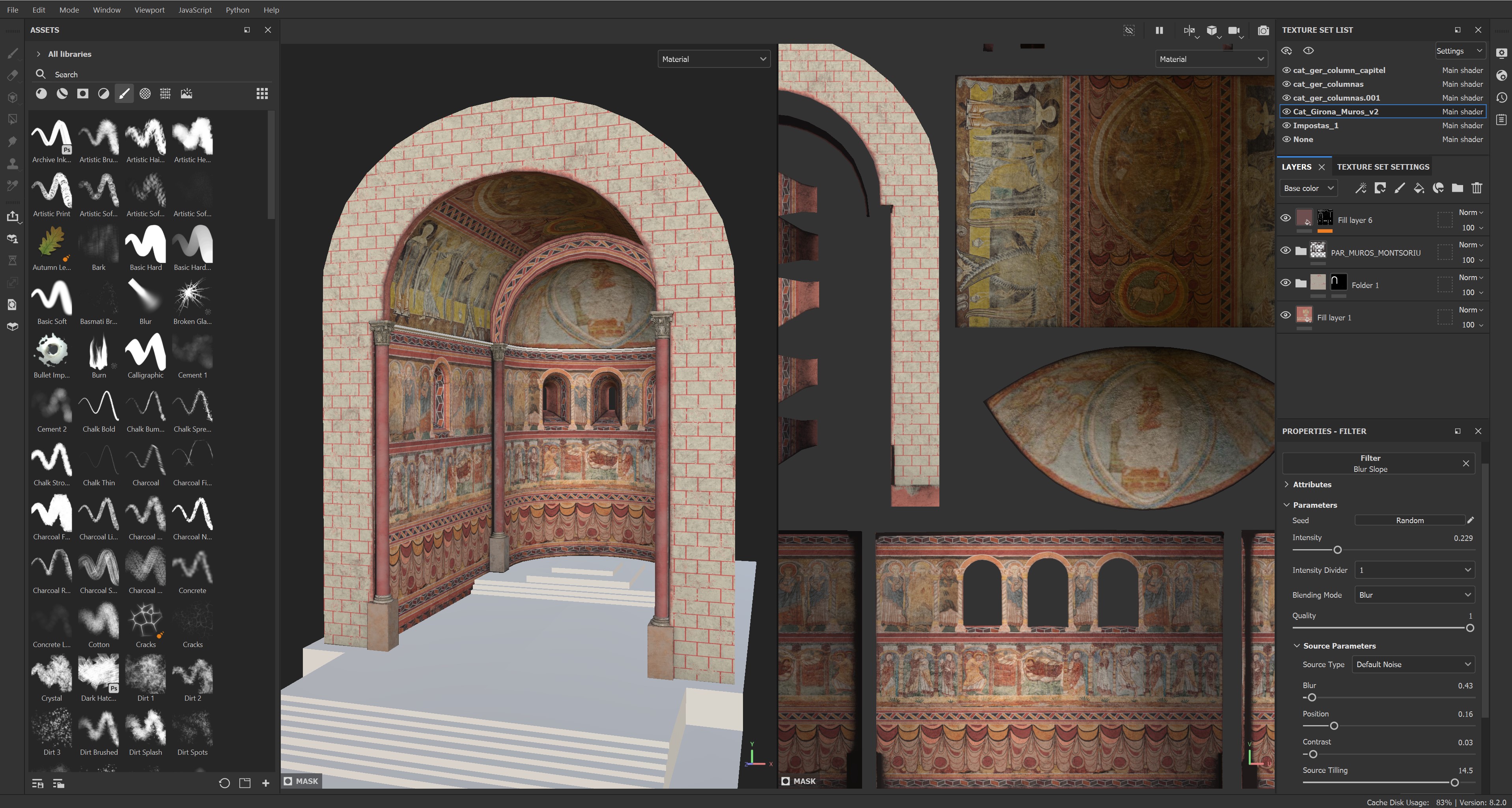
Task: Add a fill layer with bucket icon
Action: (x=1419, y=188)
